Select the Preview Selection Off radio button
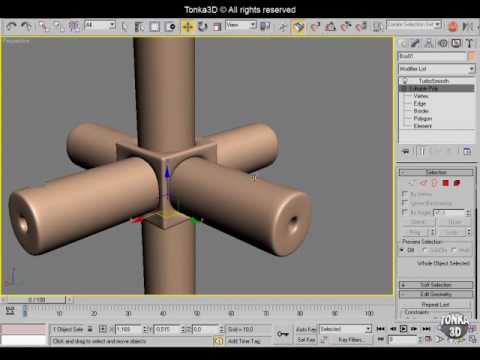Image resolution: width=480 pixels, height=360 pixels. (x=403, y=250)
